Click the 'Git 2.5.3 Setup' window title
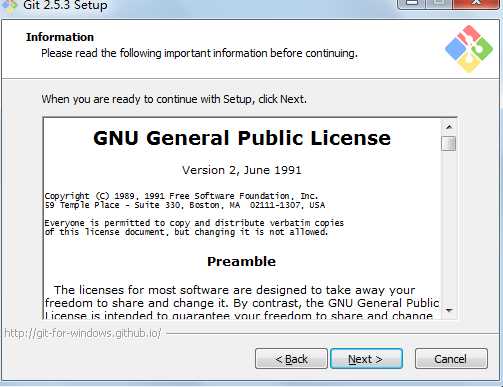Image resolution: width=503 pixels, height=387 pixels. pos(65,5)
